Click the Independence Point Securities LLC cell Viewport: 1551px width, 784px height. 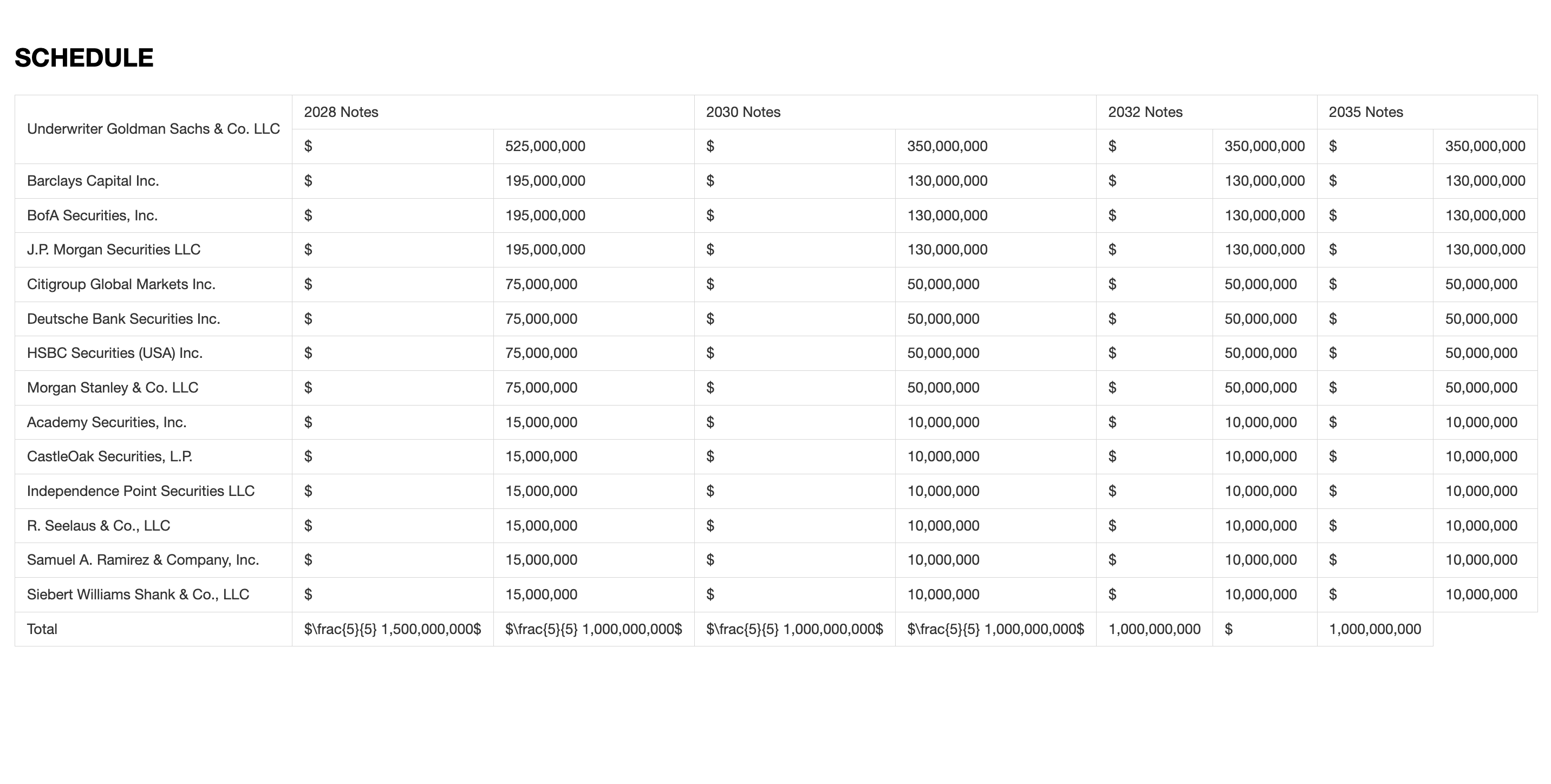(140, 491)
